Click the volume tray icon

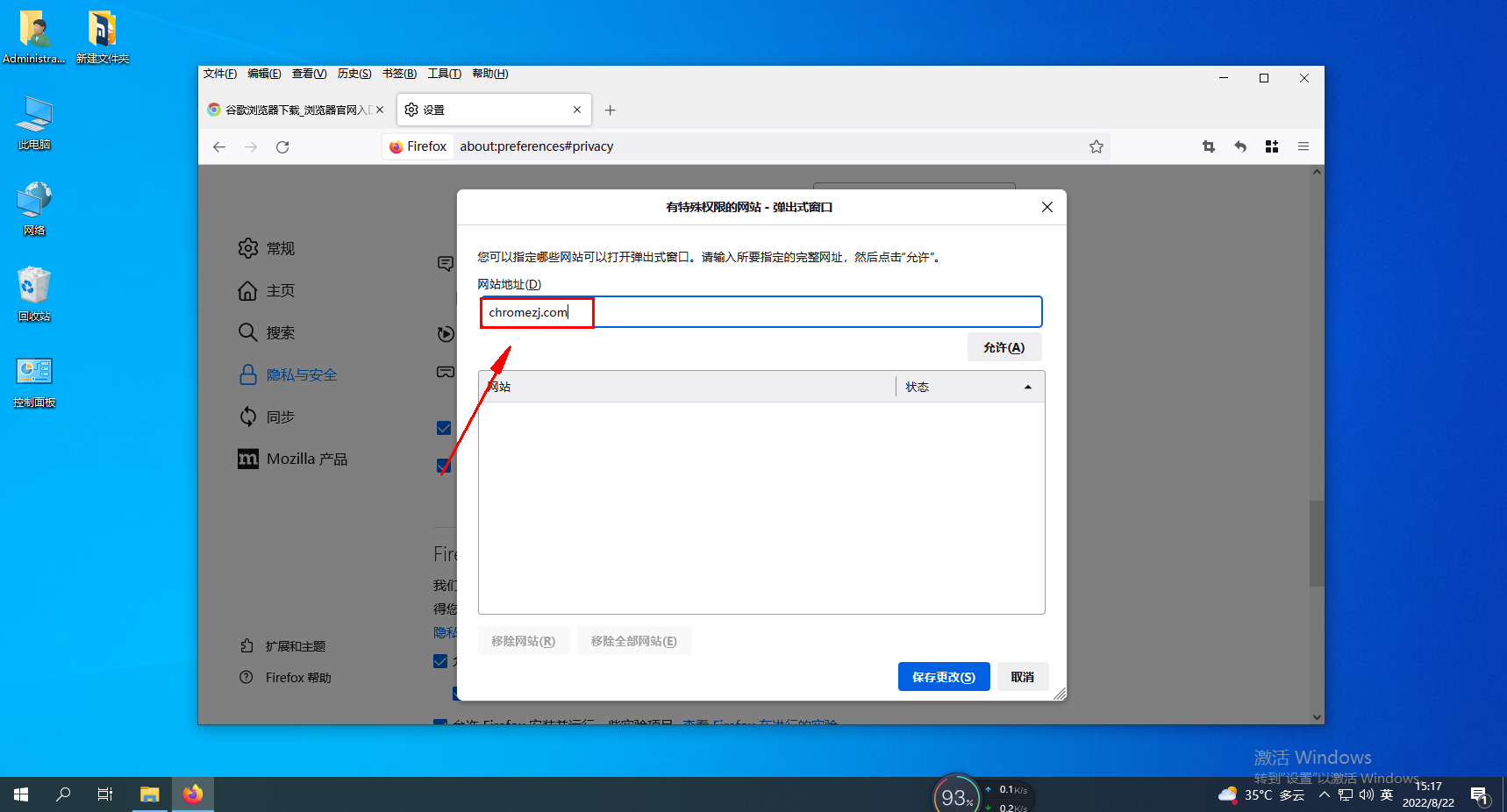[1366, 795]
